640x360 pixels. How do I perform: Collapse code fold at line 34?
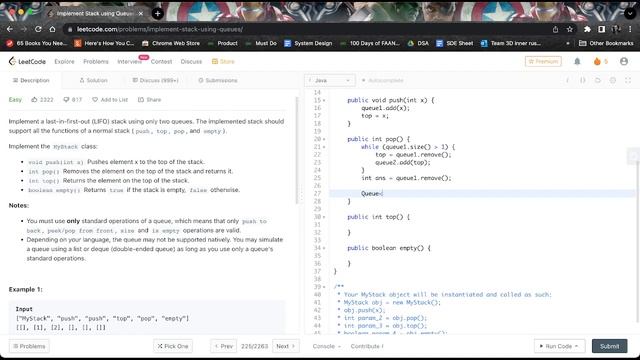click(x=324, y=248)
